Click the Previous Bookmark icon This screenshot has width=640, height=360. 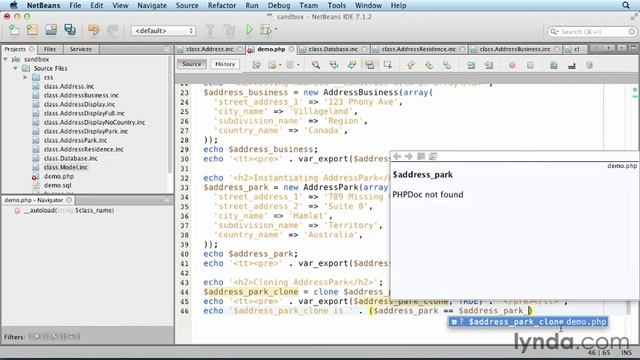click(411, 65)
